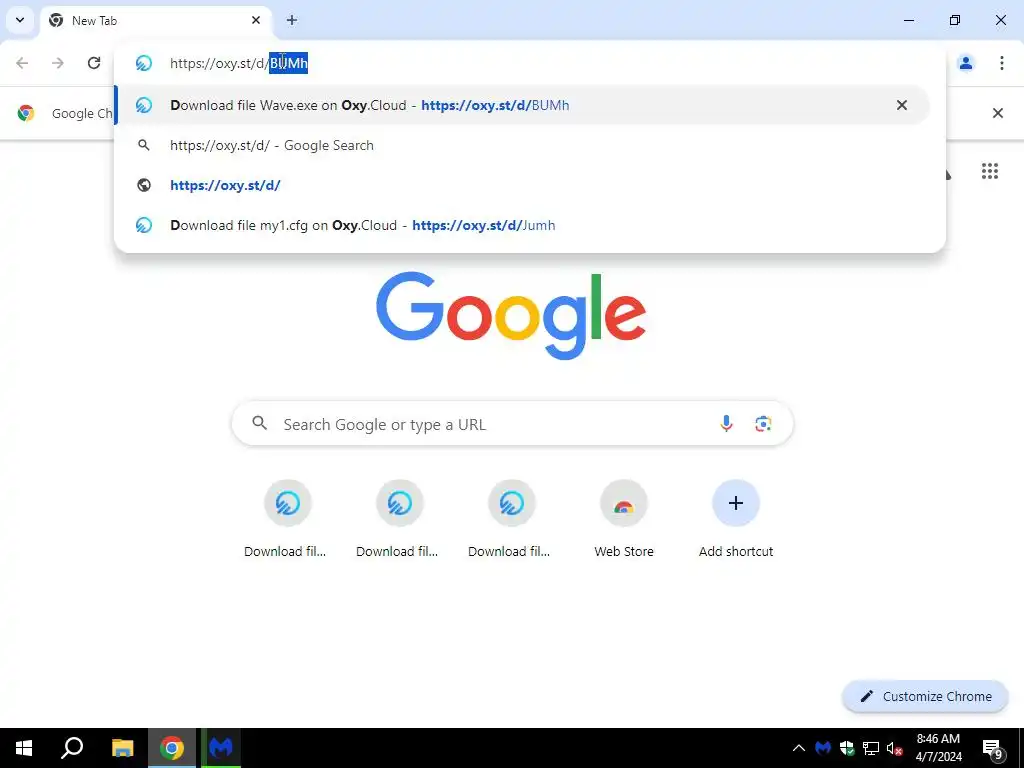
Task: Open Windows Security tray icon
Action: [x=847, y=748]
